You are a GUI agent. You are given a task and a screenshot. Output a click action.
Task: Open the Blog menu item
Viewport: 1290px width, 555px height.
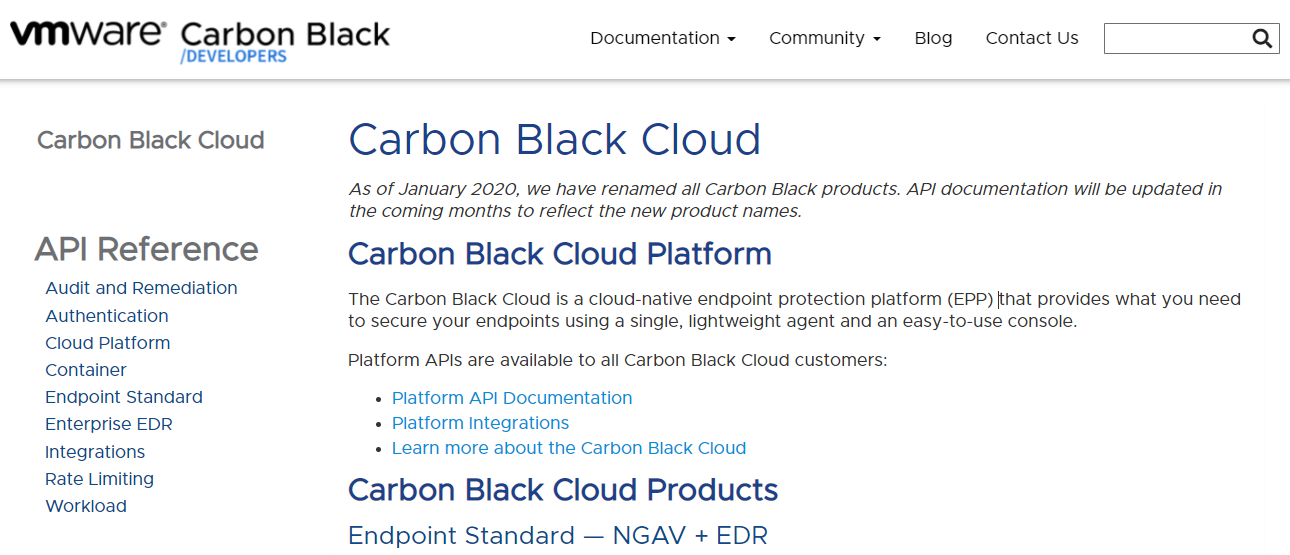tap(933, 38)
